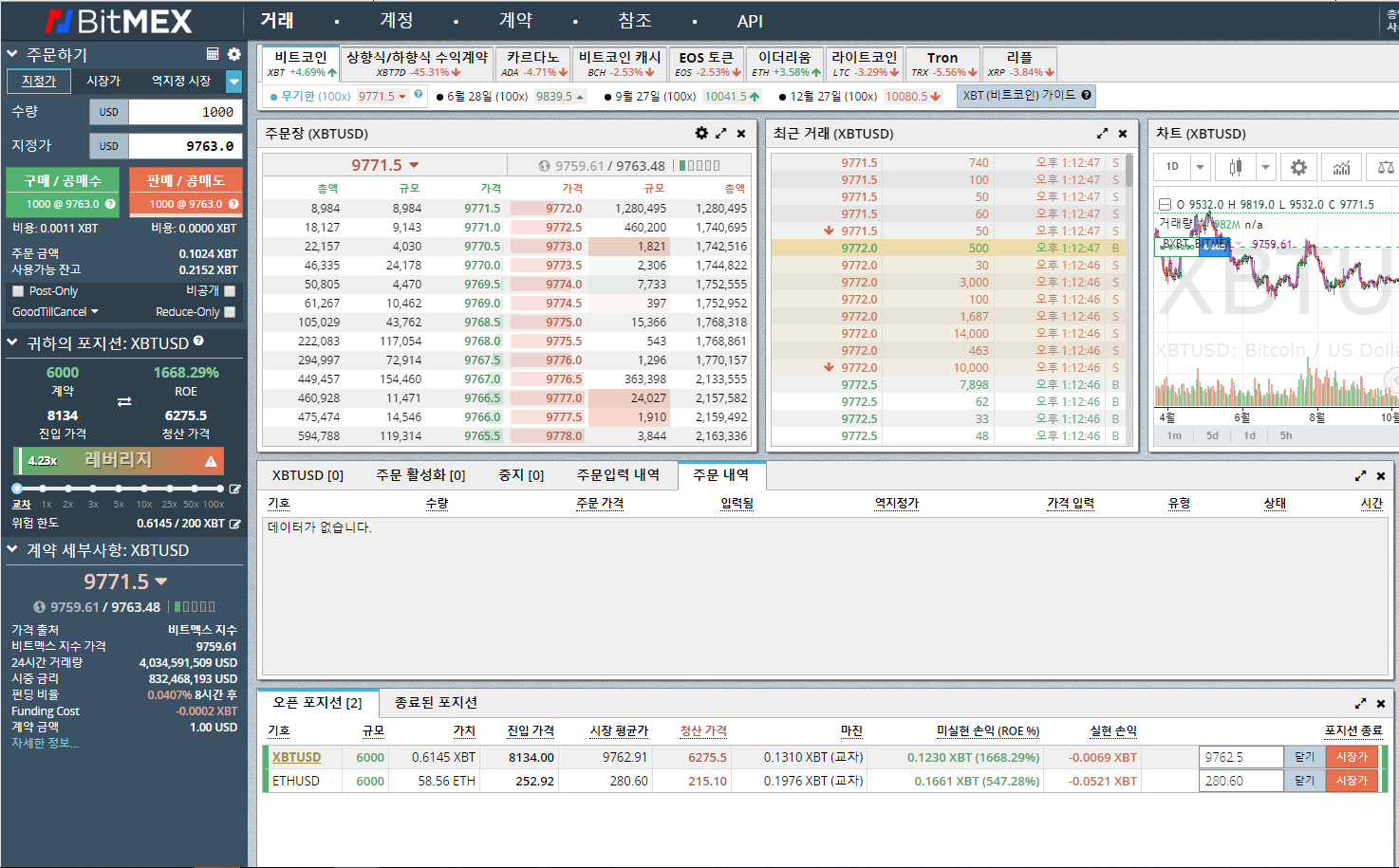
Task: Open more order types dropdown arrow
Action: (234, 82)
